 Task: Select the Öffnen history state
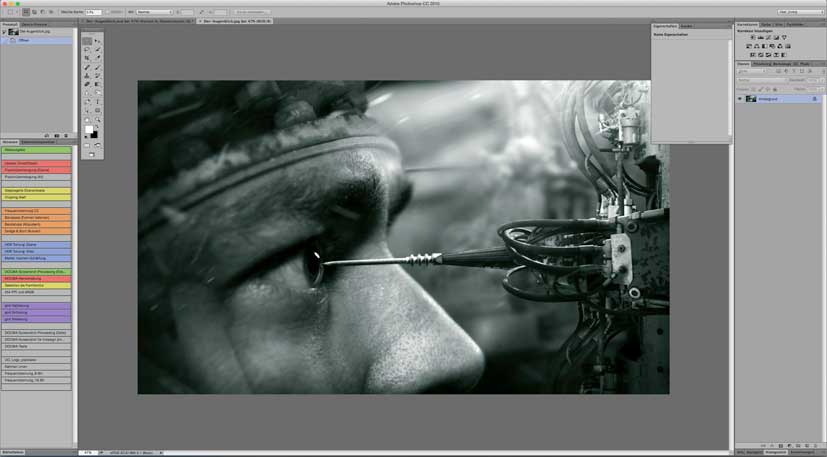[36, 40]
